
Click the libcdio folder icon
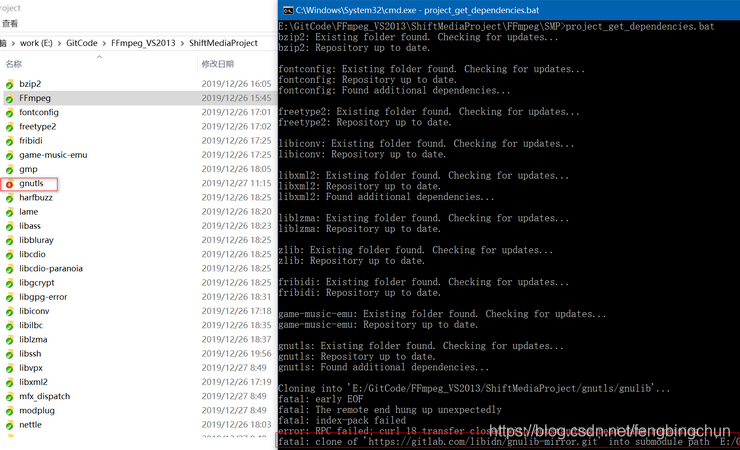pos(9,255)
